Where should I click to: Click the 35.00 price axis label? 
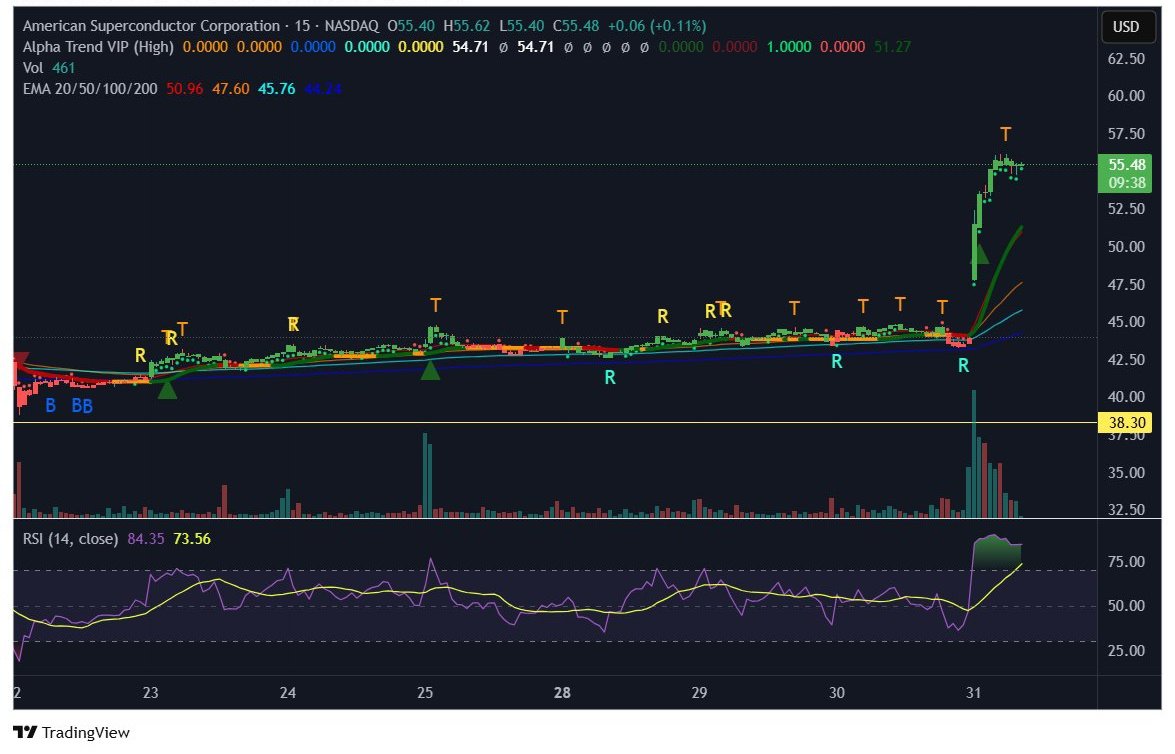point(1126,473)
